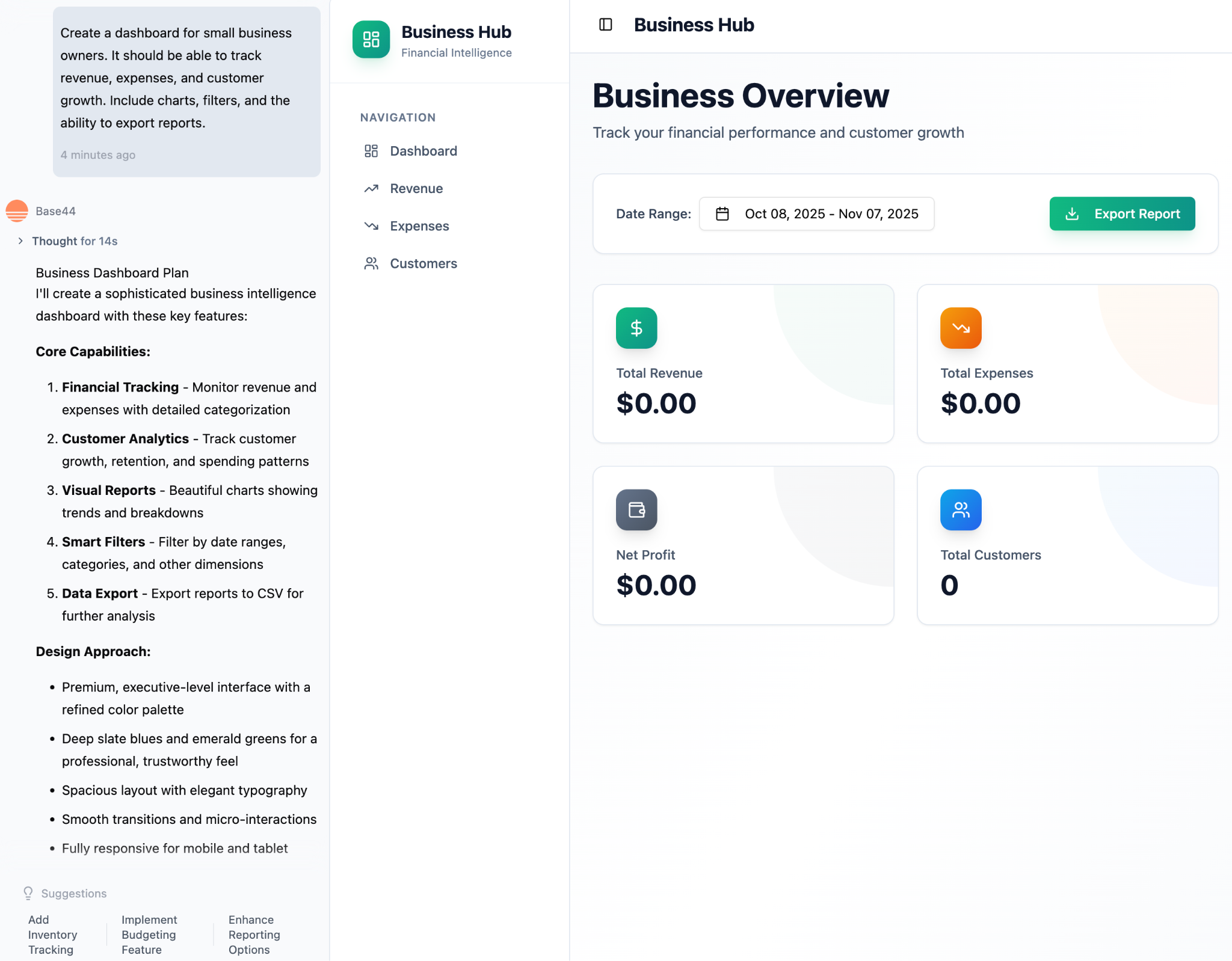The width and height of the screenshot is (1232, 961).
Task: Choose 'Add Inventory Tracking' suggestion
Action: 52,935
